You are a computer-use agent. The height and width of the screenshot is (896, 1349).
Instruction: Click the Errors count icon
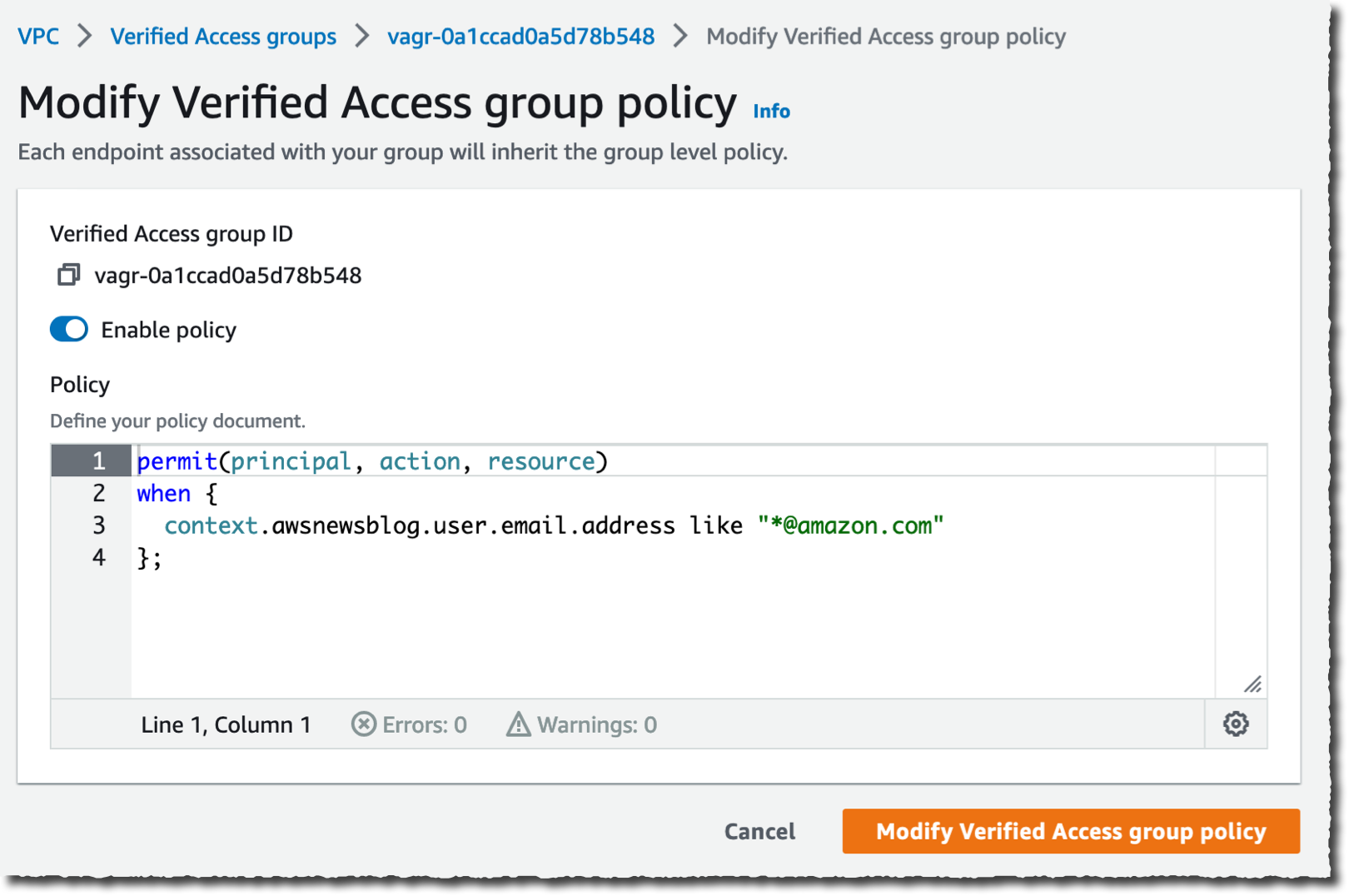[363, 724]
